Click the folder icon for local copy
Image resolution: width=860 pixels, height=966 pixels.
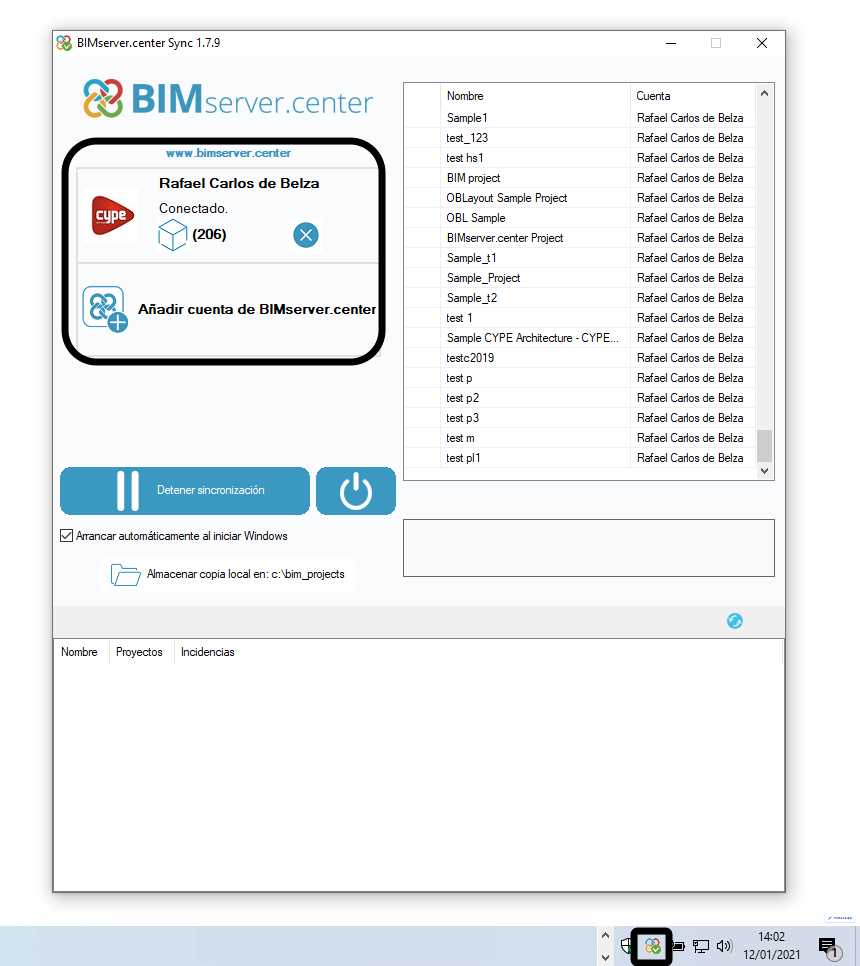pos(126,575)
